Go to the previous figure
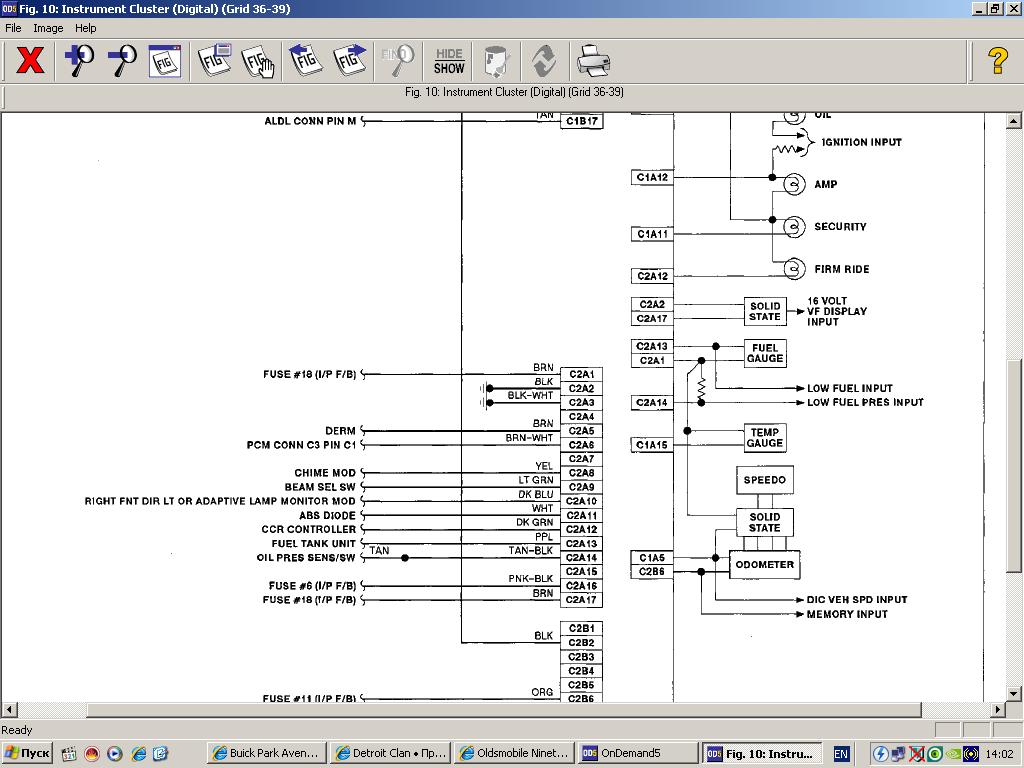Image resolution: width=1024 pixels, height=768 pixels. click(306, 61)
